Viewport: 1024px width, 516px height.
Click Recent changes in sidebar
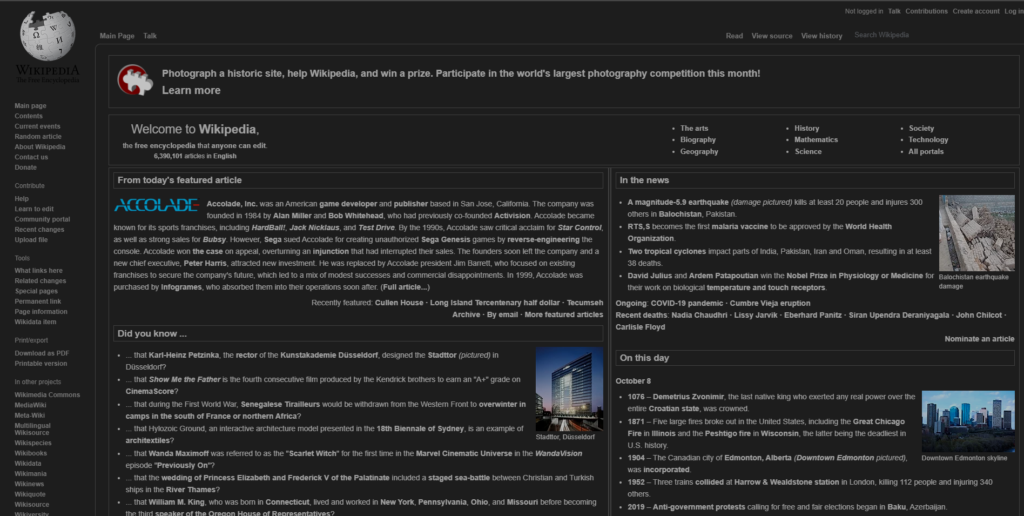(x=39, y=229)
